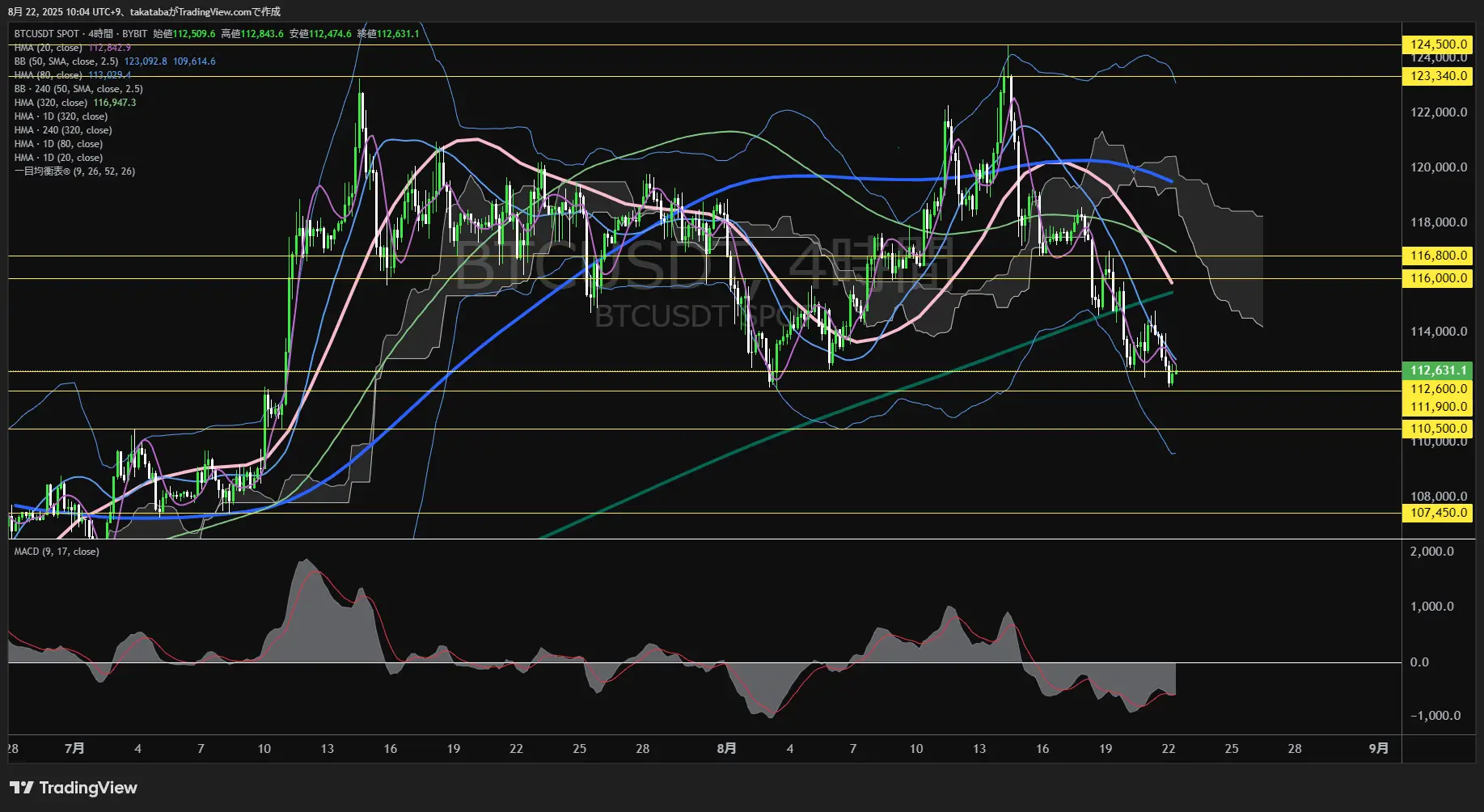Select the HMA (20, close) indicator legend
Screen dimensions: 1484x812
[48, 48]
